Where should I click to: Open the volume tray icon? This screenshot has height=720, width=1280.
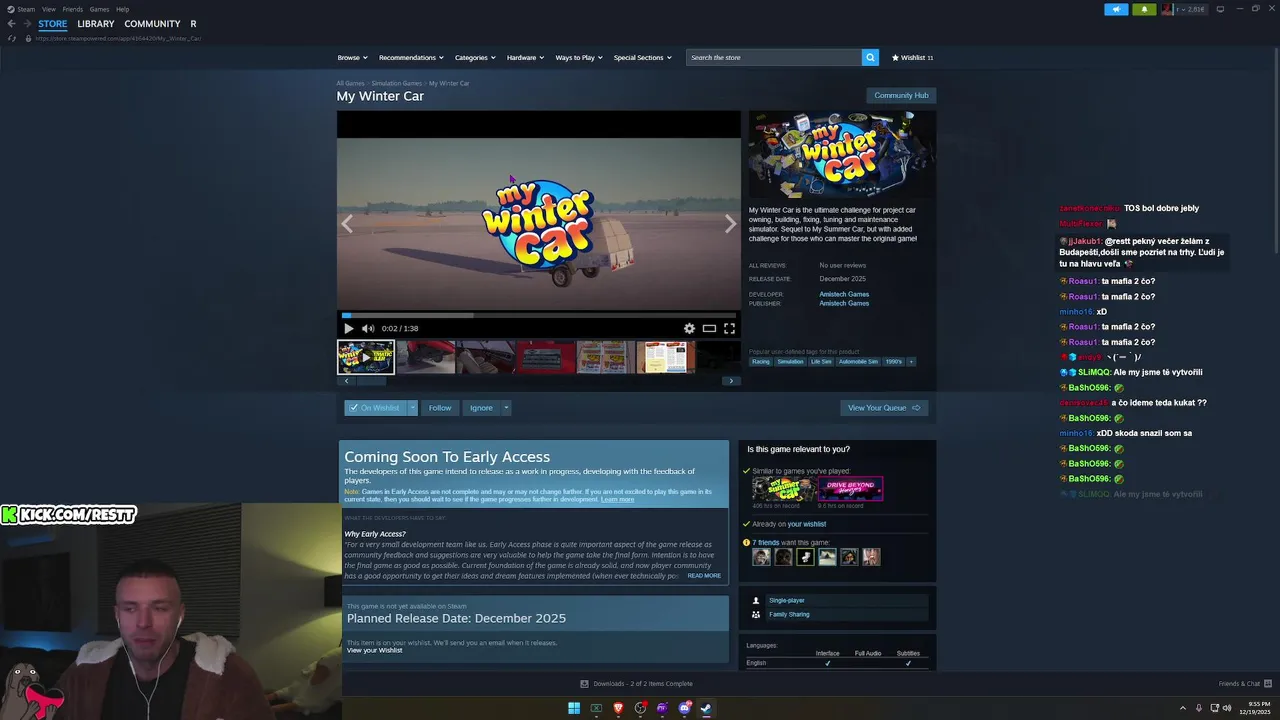[x=1227, y=708]
